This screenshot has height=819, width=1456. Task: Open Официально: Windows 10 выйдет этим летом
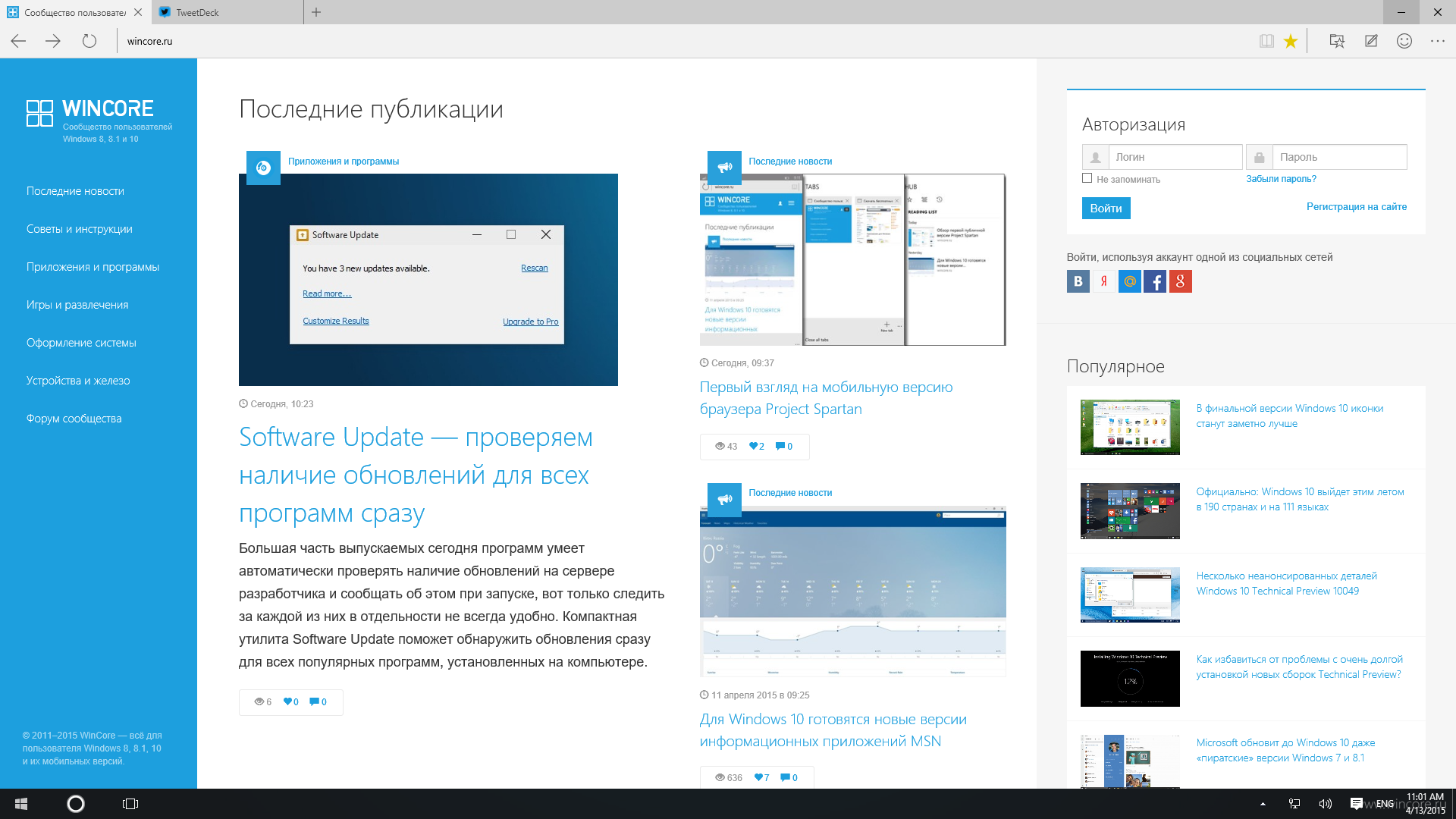pos(1300,500)
